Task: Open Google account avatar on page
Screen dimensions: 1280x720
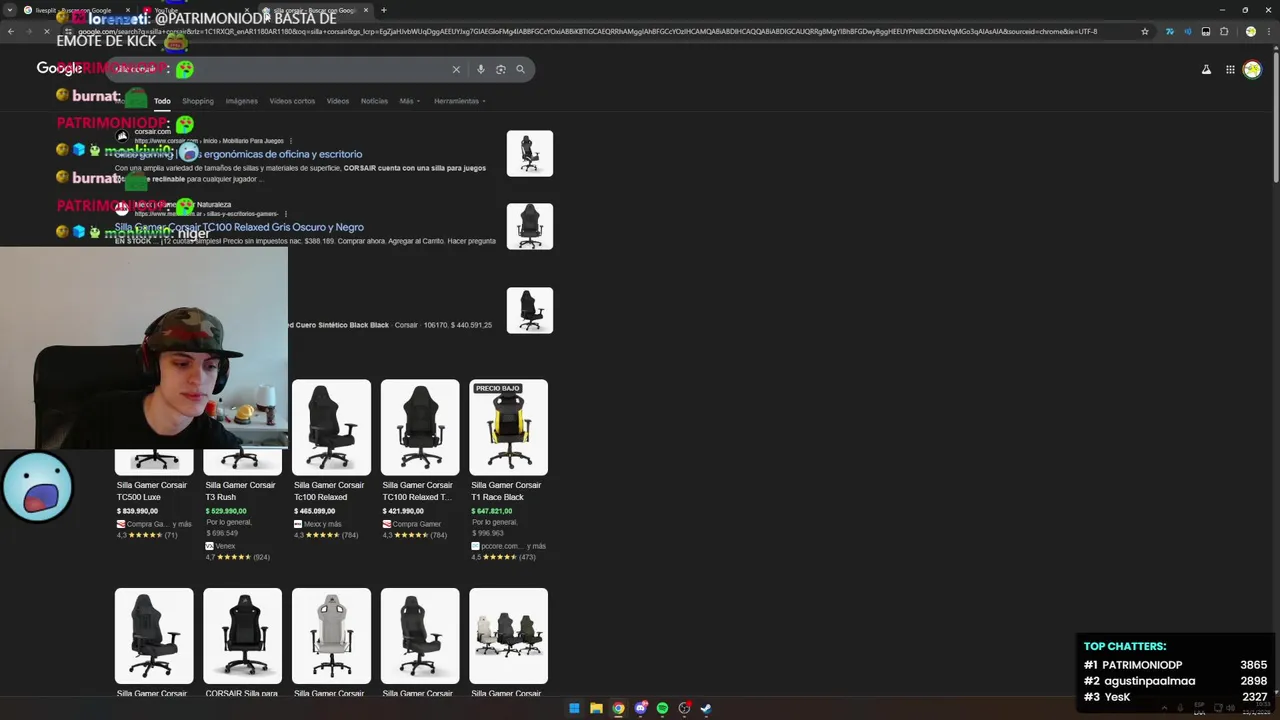Action: (x=1252, y=69)
